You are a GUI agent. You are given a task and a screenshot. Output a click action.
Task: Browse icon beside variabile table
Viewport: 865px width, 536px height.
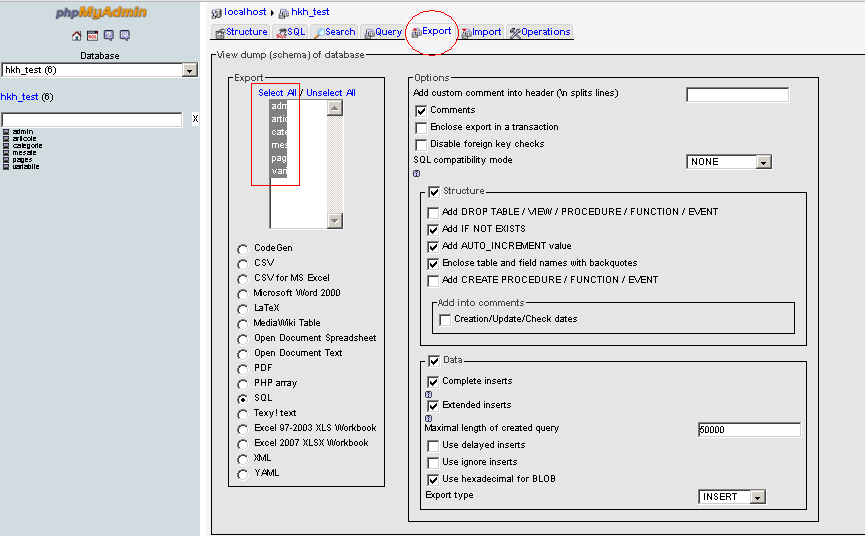point(6,167)
